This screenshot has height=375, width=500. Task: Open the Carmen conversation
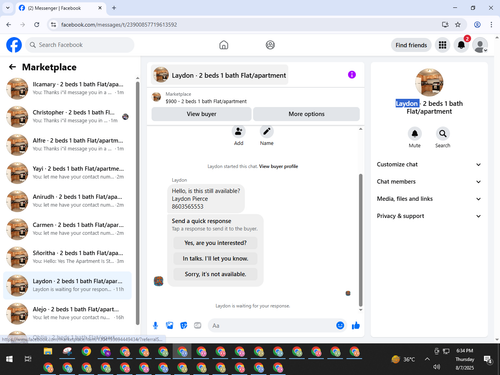tap(67, 229)
